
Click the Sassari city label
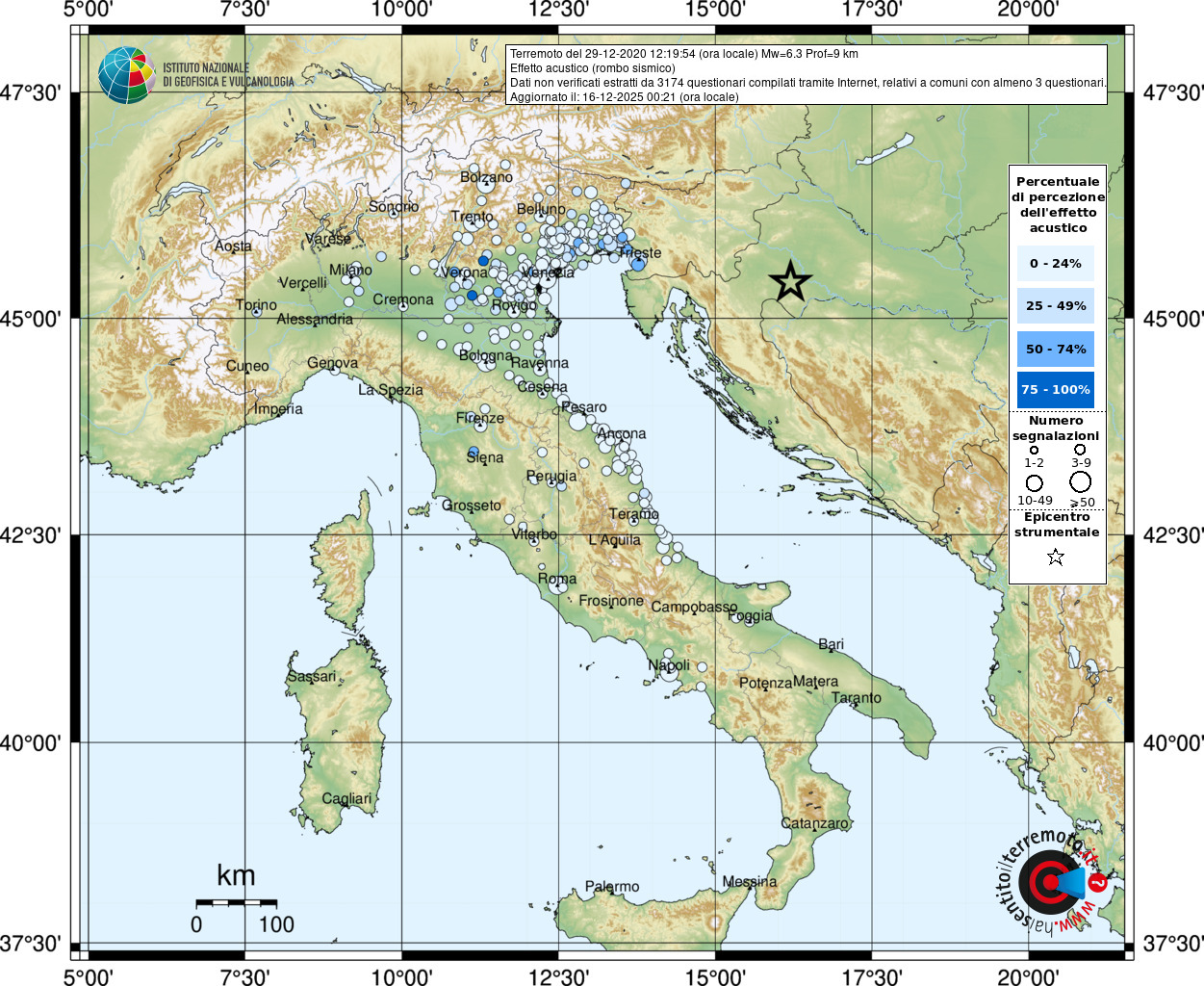(x=312, y=676)
